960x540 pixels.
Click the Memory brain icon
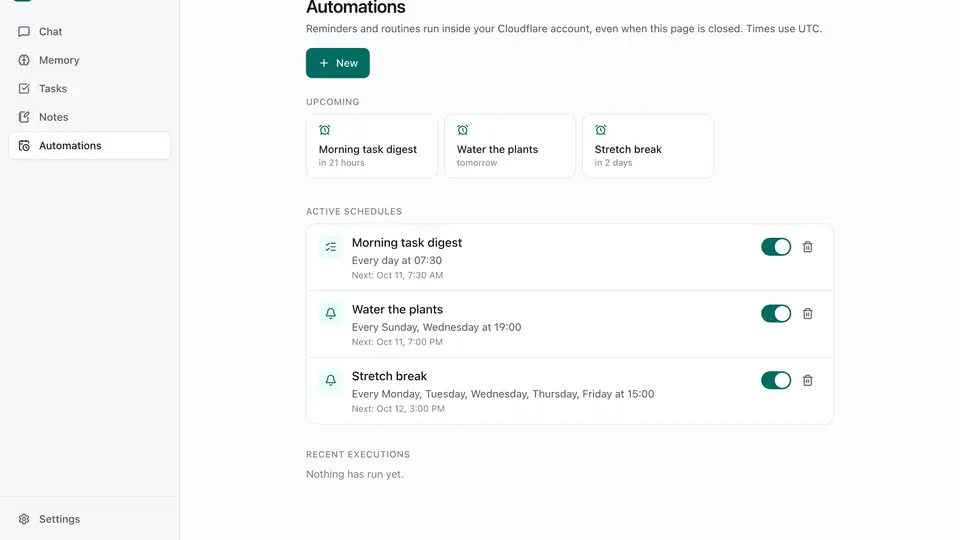[x=24, y=60]
